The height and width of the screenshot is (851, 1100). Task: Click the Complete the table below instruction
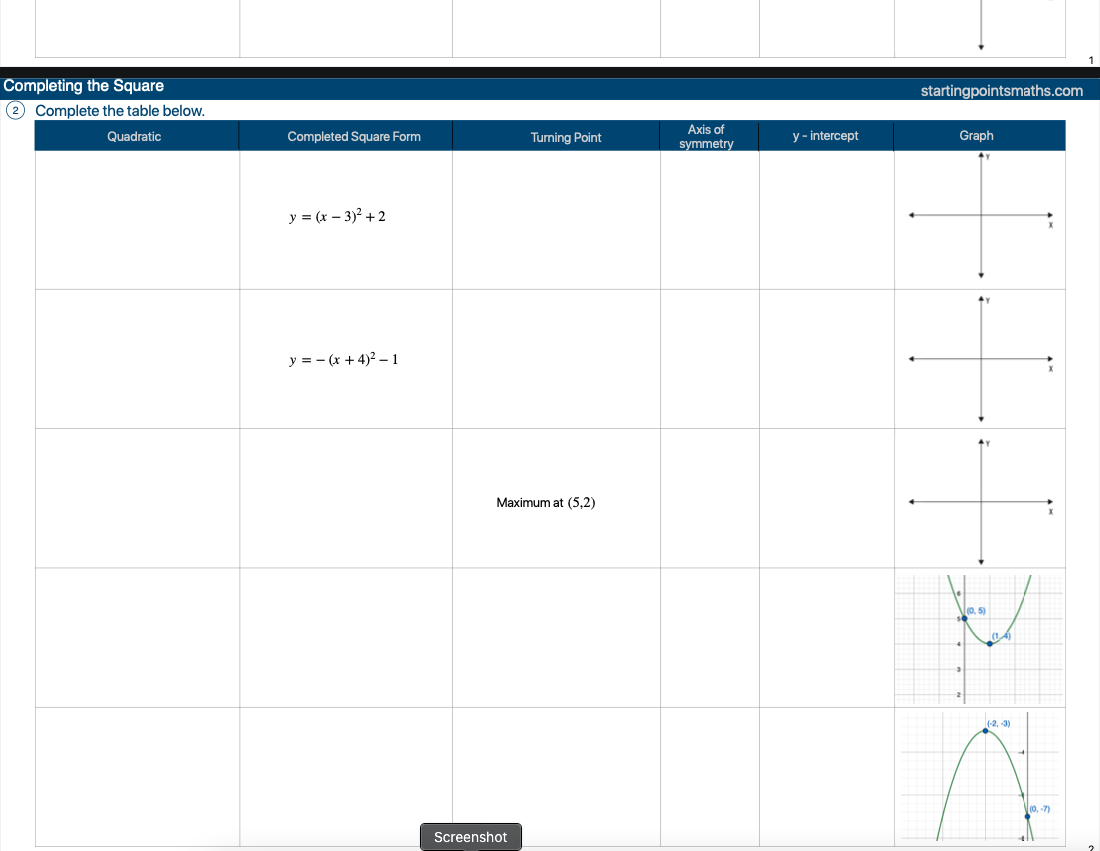pos(120,111)
